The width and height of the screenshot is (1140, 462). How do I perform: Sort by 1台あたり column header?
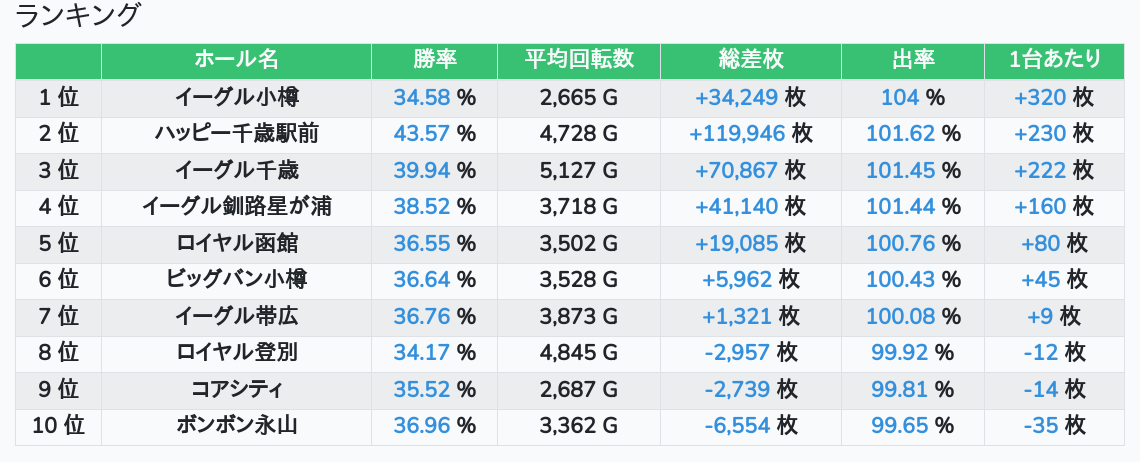click(1054, 60)
